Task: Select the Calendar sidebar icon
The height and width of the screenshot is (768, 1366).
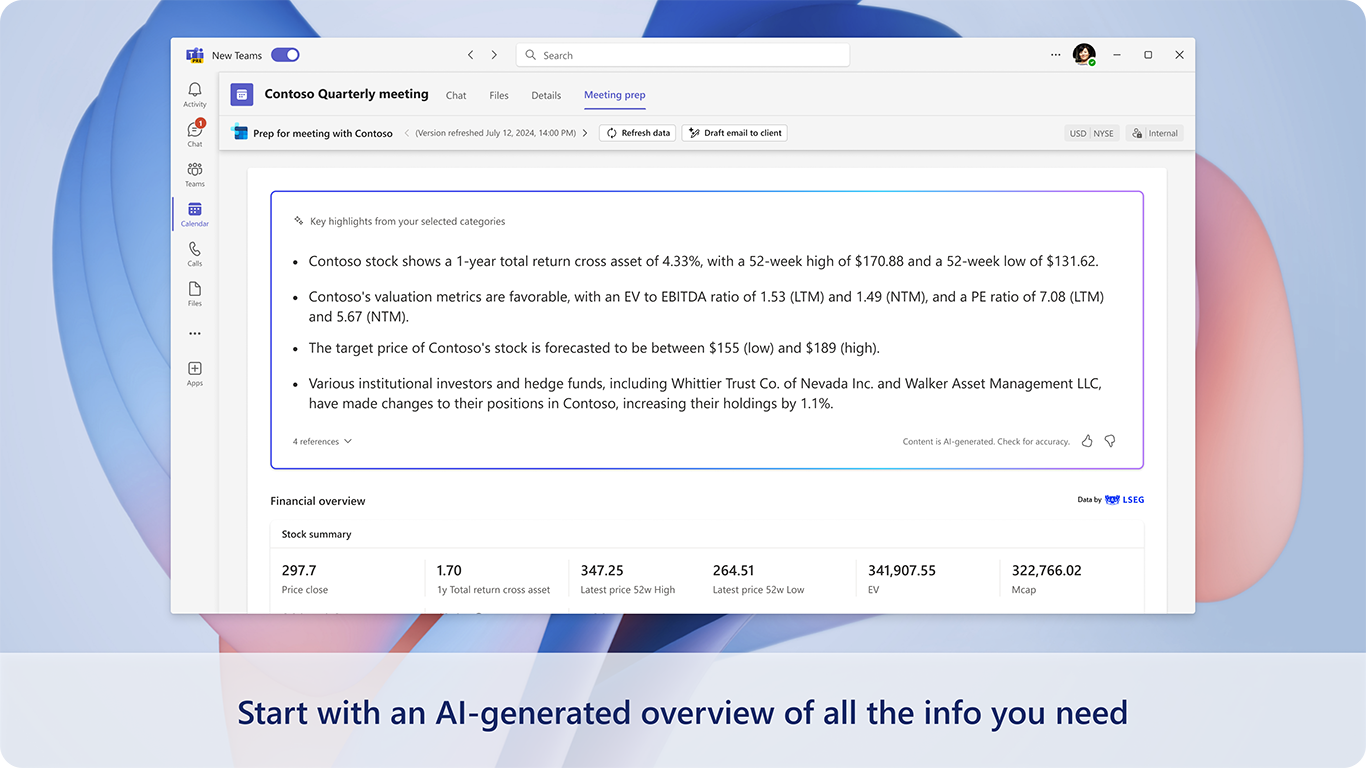Action: click(195, 214)
